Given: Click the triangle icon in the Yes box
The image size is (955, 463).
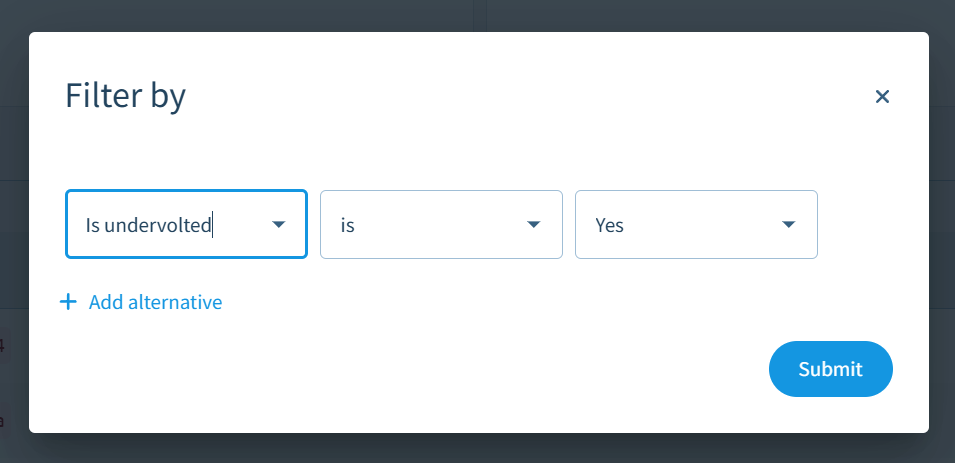Looking at the screenshot, I should pos(789,225).
